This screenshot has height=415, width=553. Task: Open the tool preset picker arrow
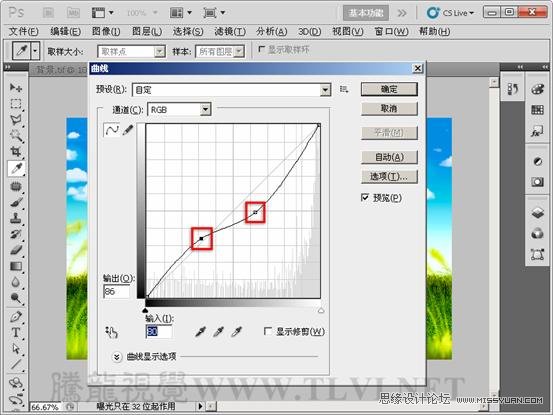tap(35, 51)
